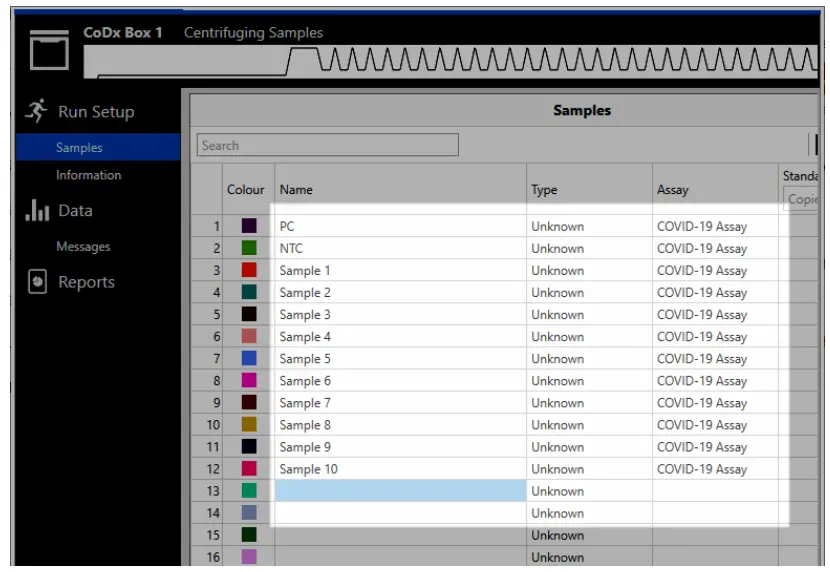The width and height of the screenshot is (830, 572).
Task: Change the Sample 3 colour swatch
Action: 249,314
